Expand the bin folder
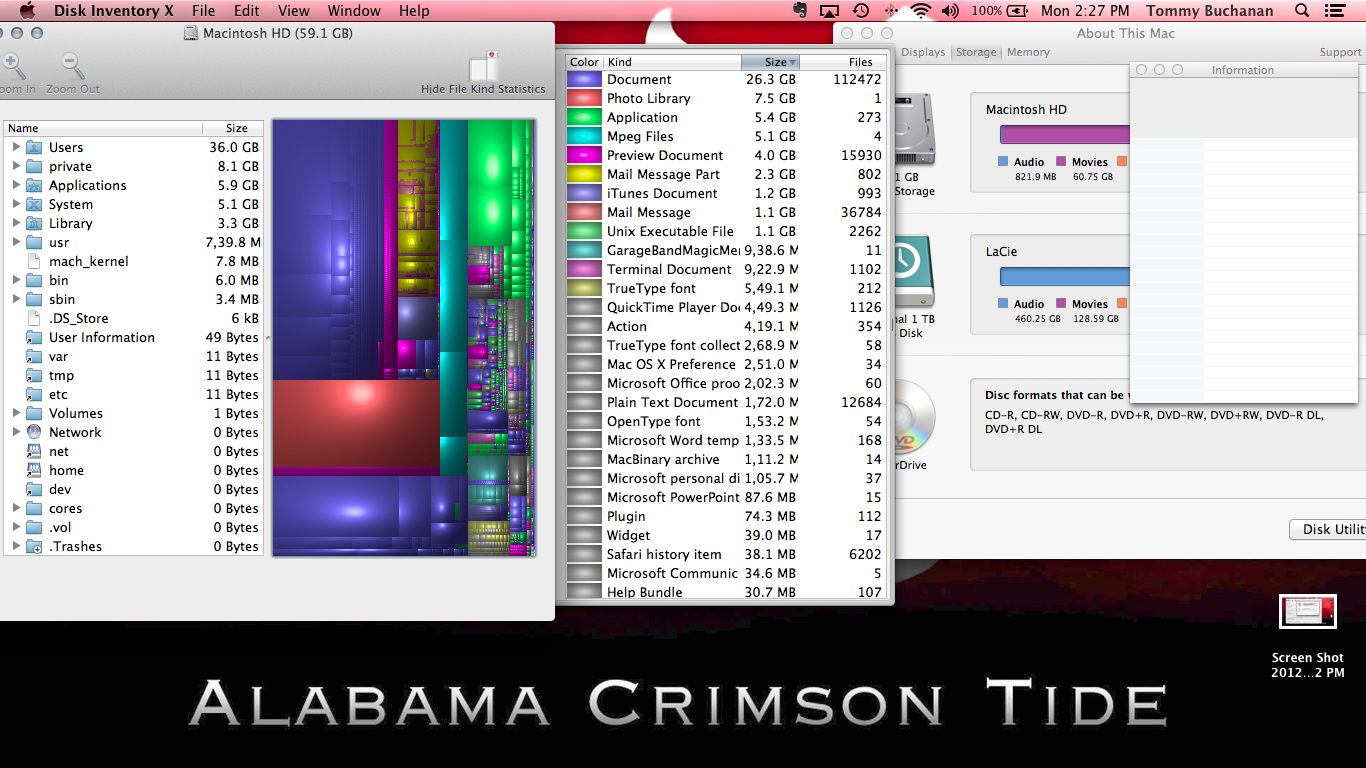Viewport: 1366px width, 768px height. (x=16, y=280)
